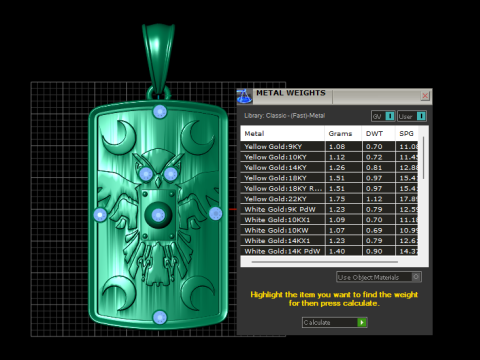Close the Metal Weights panel

tap(425, 96)
